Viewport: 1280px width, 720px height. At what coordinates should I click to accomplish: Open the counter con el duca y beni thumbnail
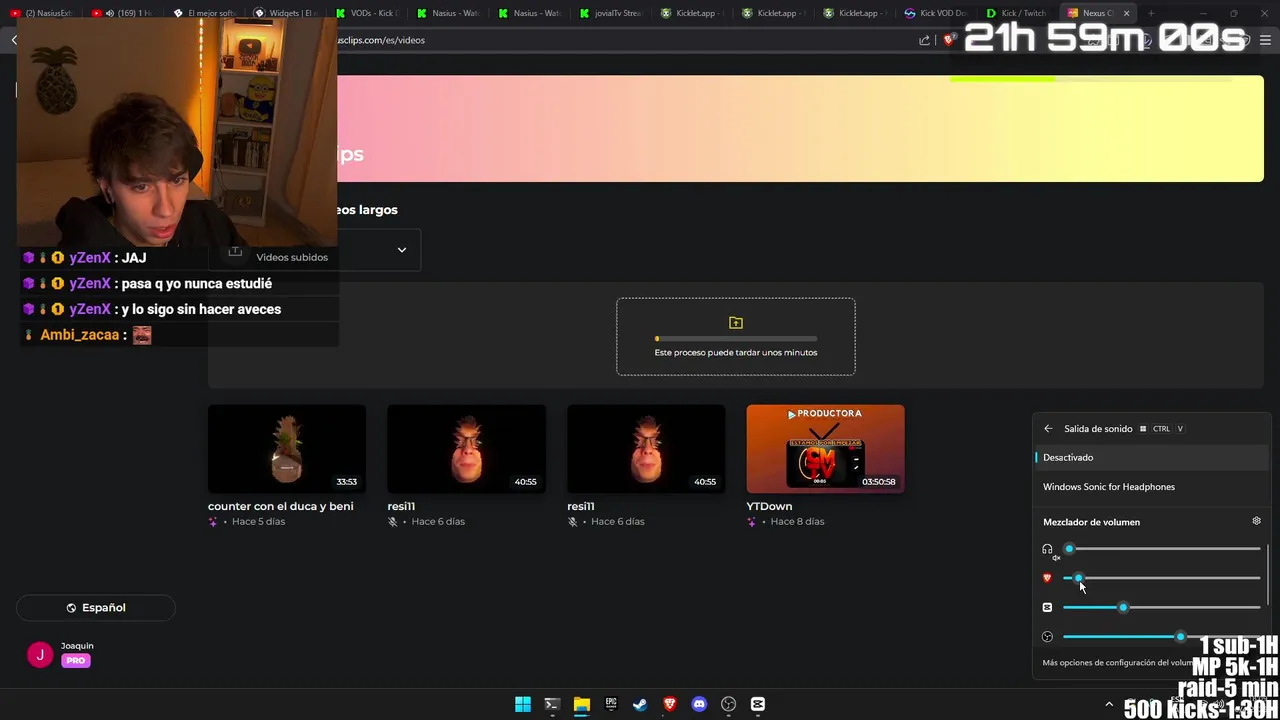287,449
